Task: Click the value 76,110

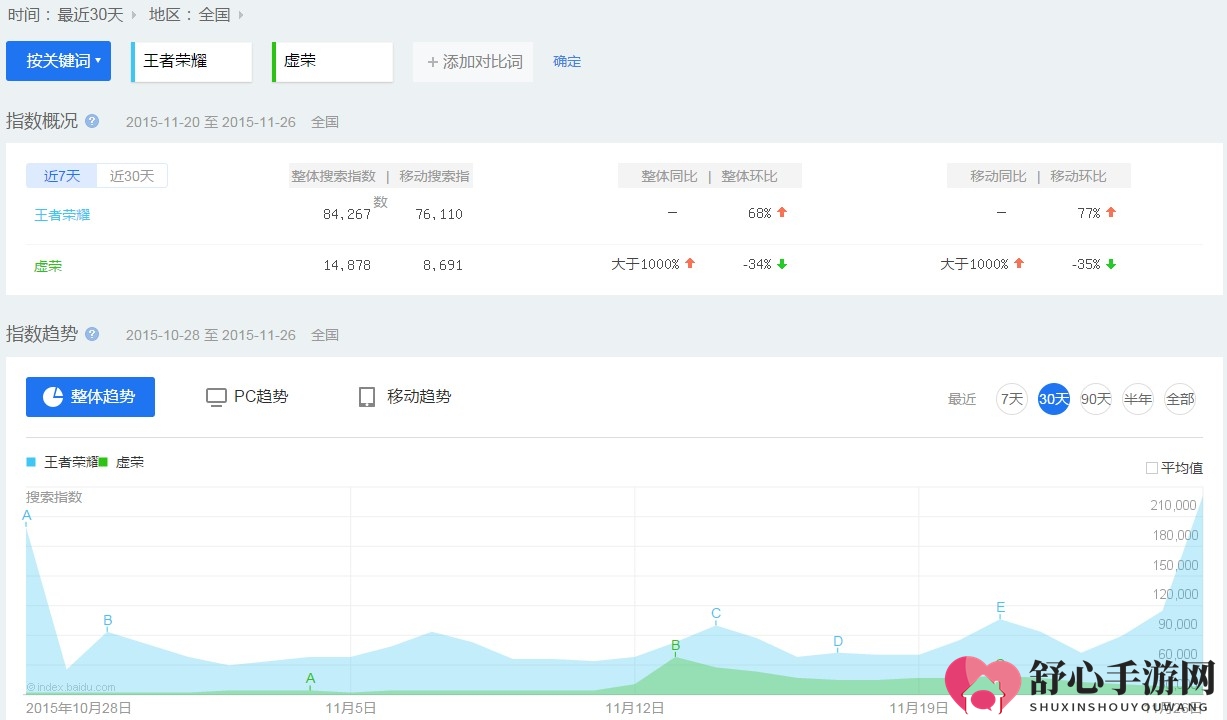Action: (x=439, y=214)
